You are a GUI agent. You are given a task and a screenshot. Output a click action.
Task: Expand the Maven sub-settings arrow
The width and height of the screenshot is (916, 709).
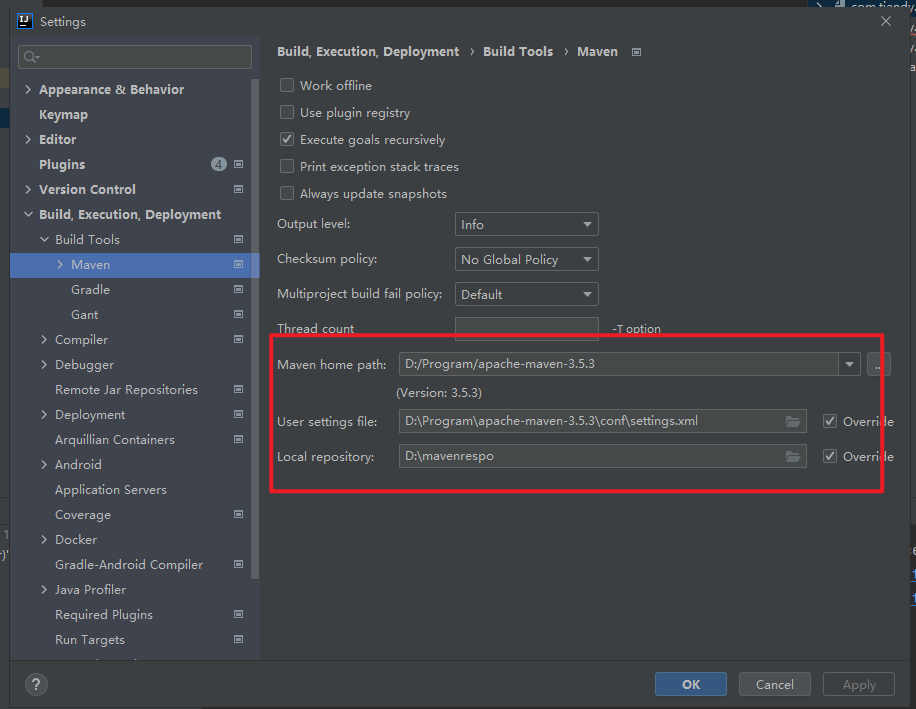60,265
